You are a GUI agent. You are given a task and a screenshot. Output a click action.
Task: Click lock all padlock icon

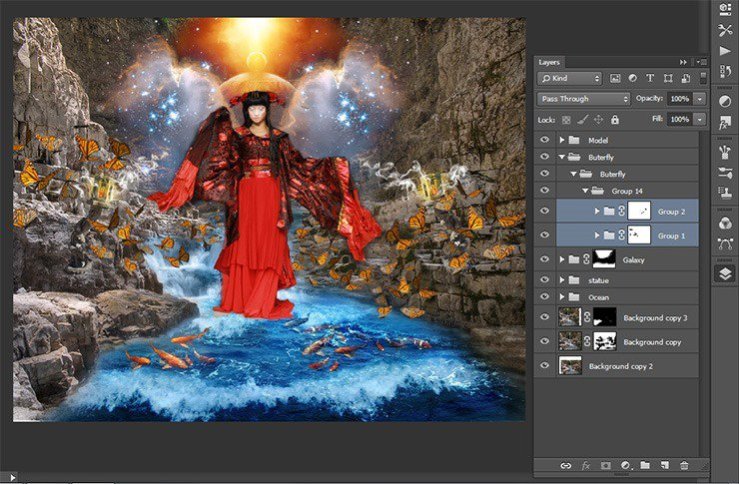[615, 120]
